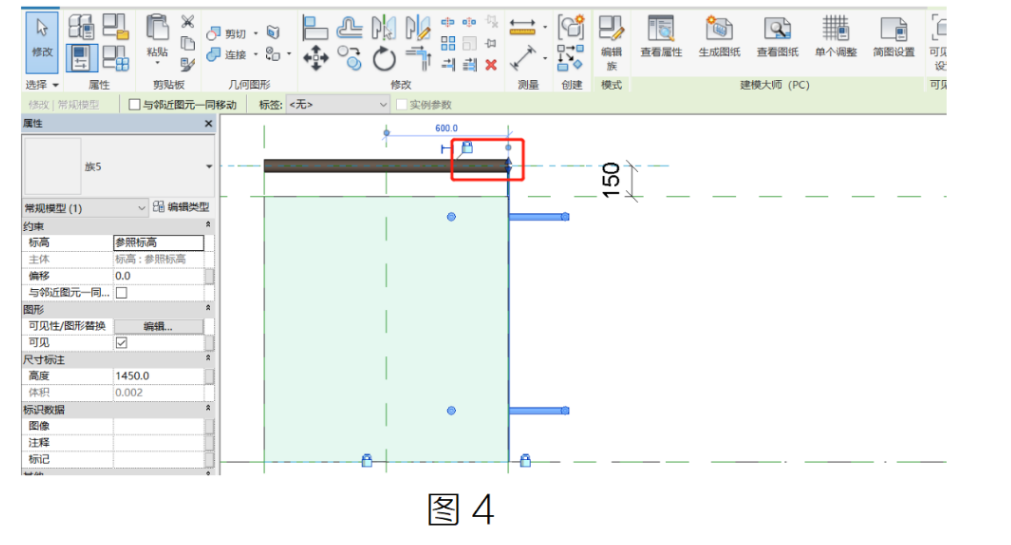Select the Measure Between Two References ruler icon
1011x545 pixels.
tap(522, 26)
